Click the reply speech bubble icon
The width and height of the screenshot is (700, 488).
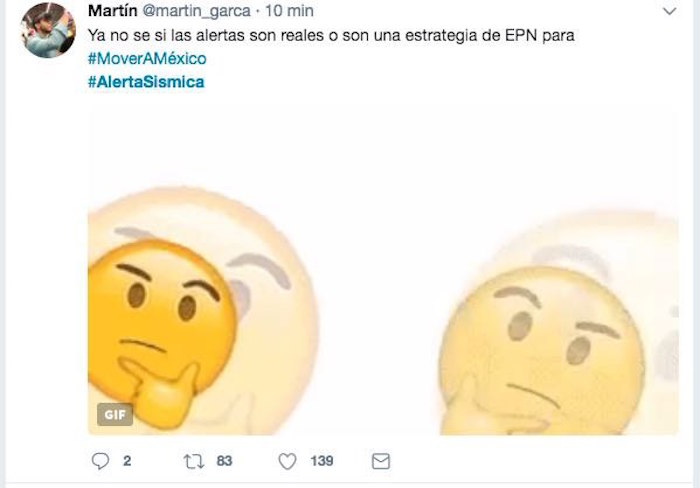pos(100,461)
